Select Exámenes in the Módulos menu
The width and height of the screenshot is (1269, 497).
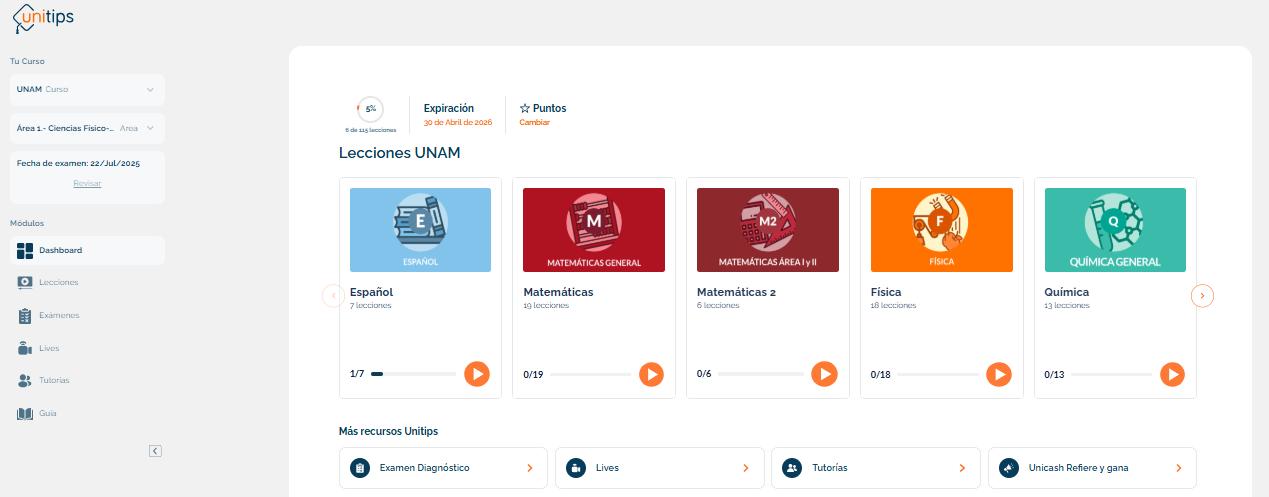[x=87, y=315]
